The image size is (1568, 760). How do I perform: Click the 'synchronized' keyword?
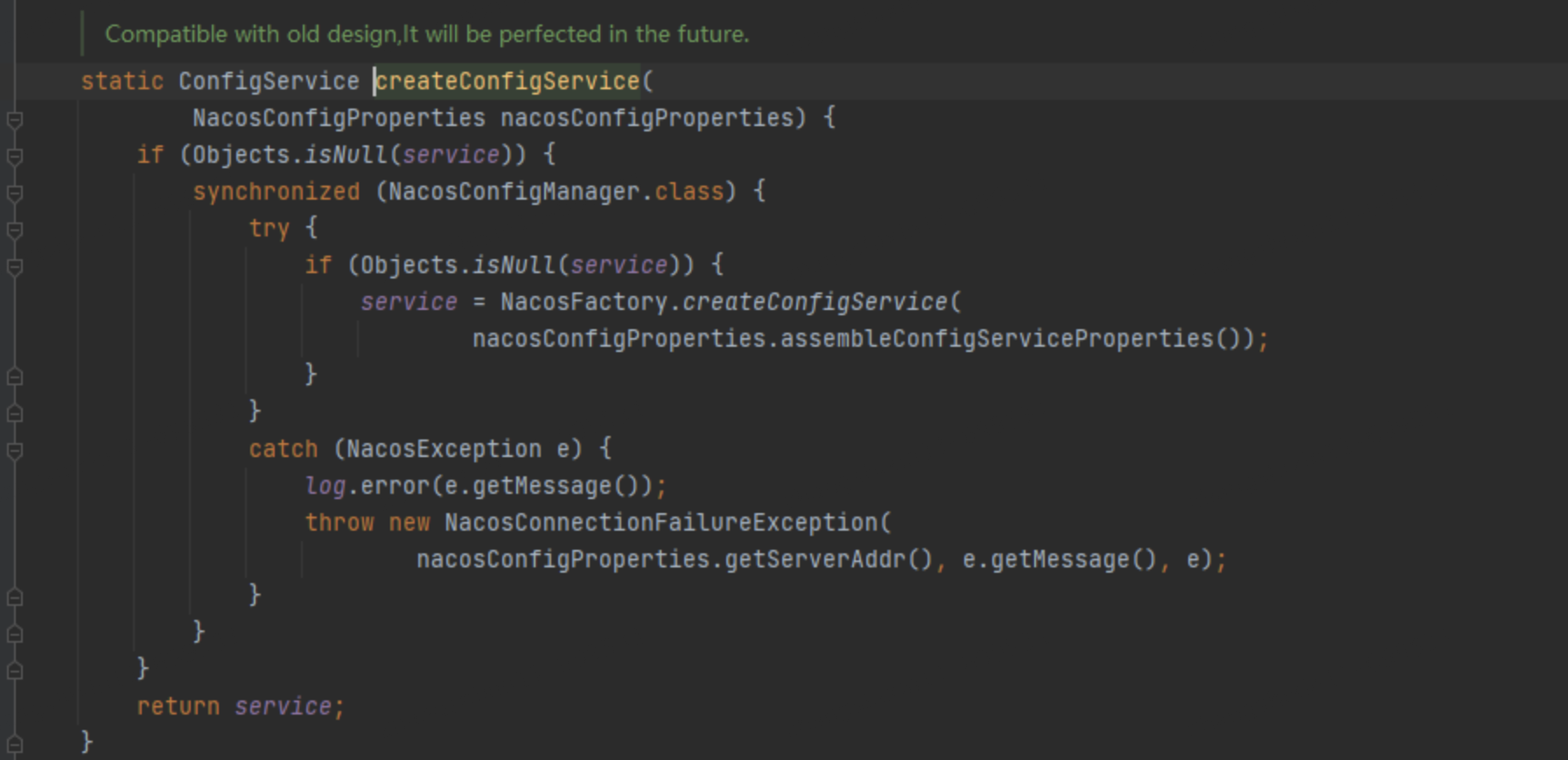point(276,192)
